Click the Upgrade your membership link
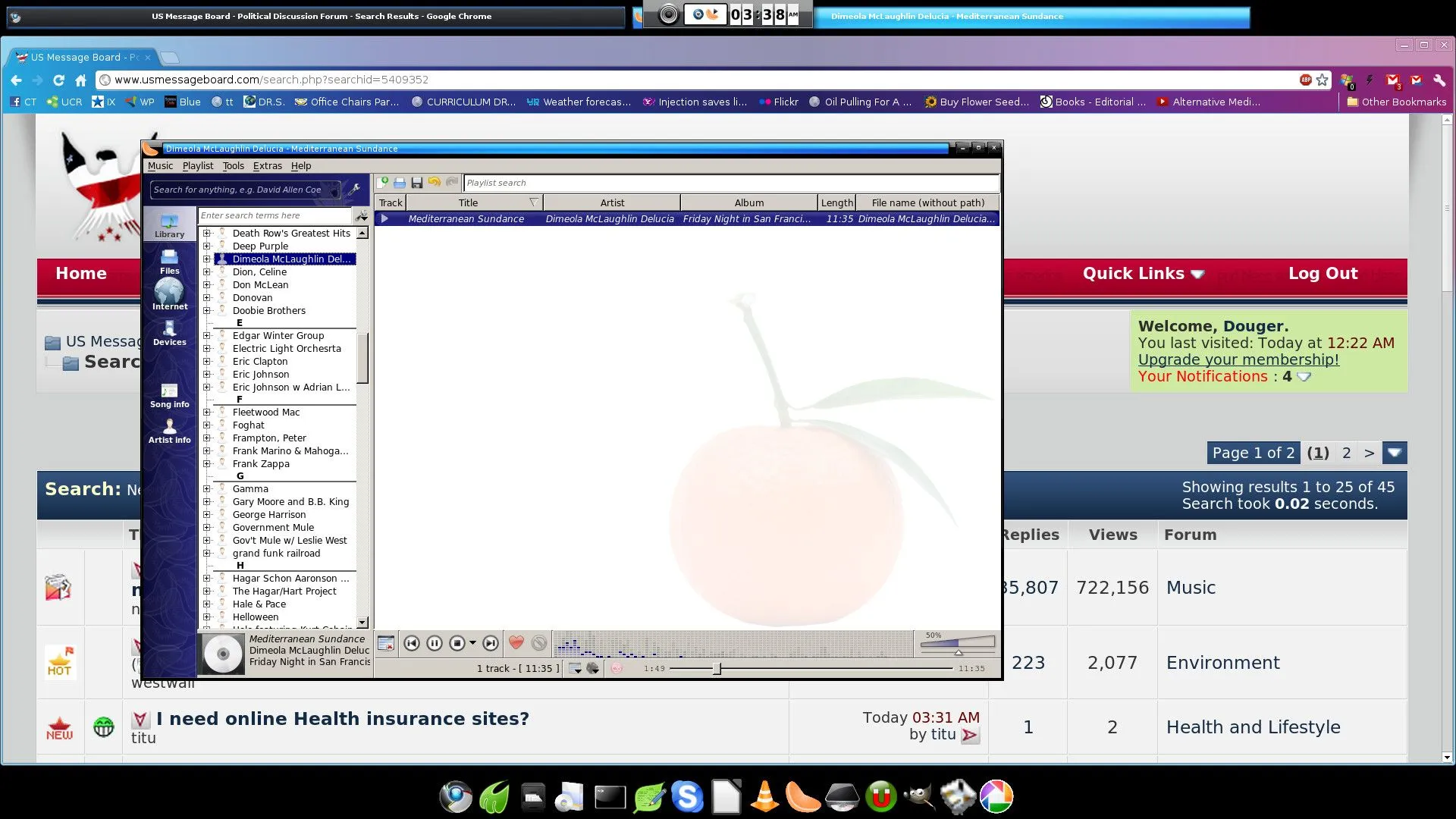This screenshot has height=819, width=1456. click(x=1238, y=360)
